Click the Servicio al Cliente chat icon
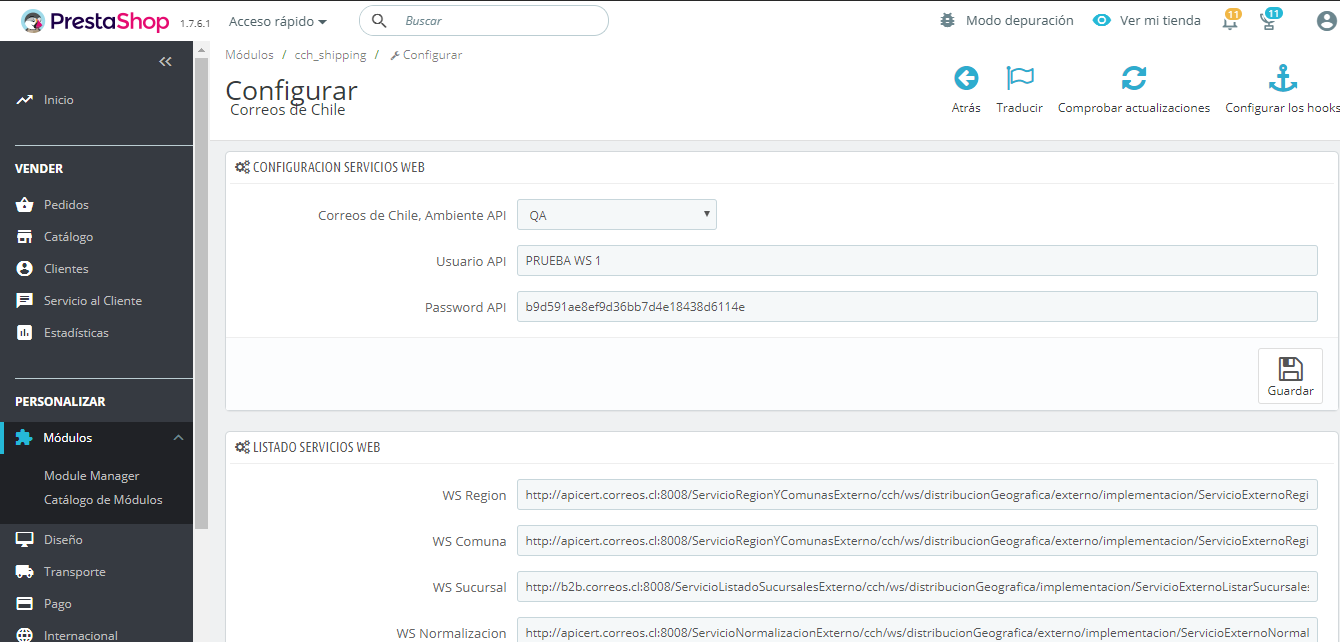This screenshot has height=642, width=1340. click(x=25, y=301)
